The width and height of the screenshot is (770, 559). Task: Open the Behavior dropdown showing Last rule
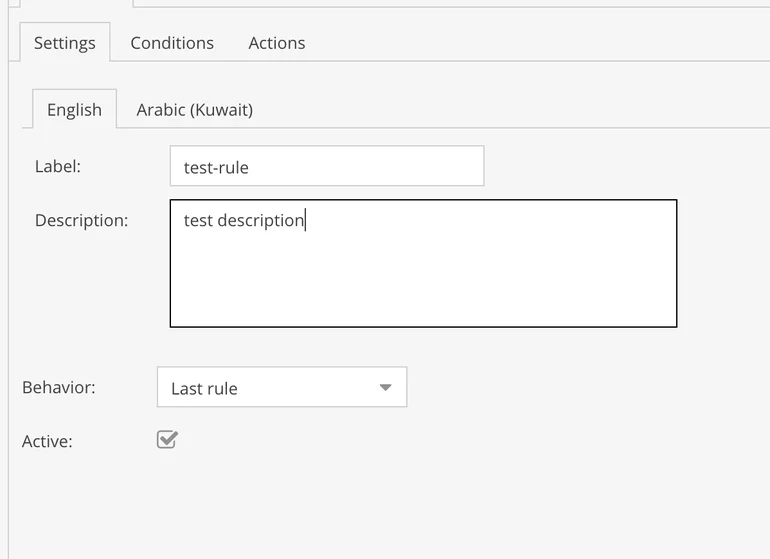coord(282,387)
